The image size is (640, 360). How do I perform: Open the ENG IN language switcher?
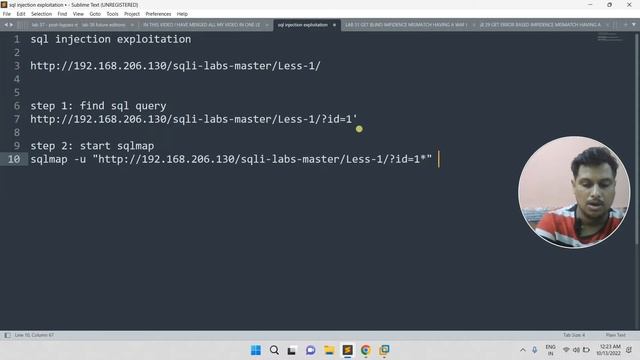[x=550, y=350]
